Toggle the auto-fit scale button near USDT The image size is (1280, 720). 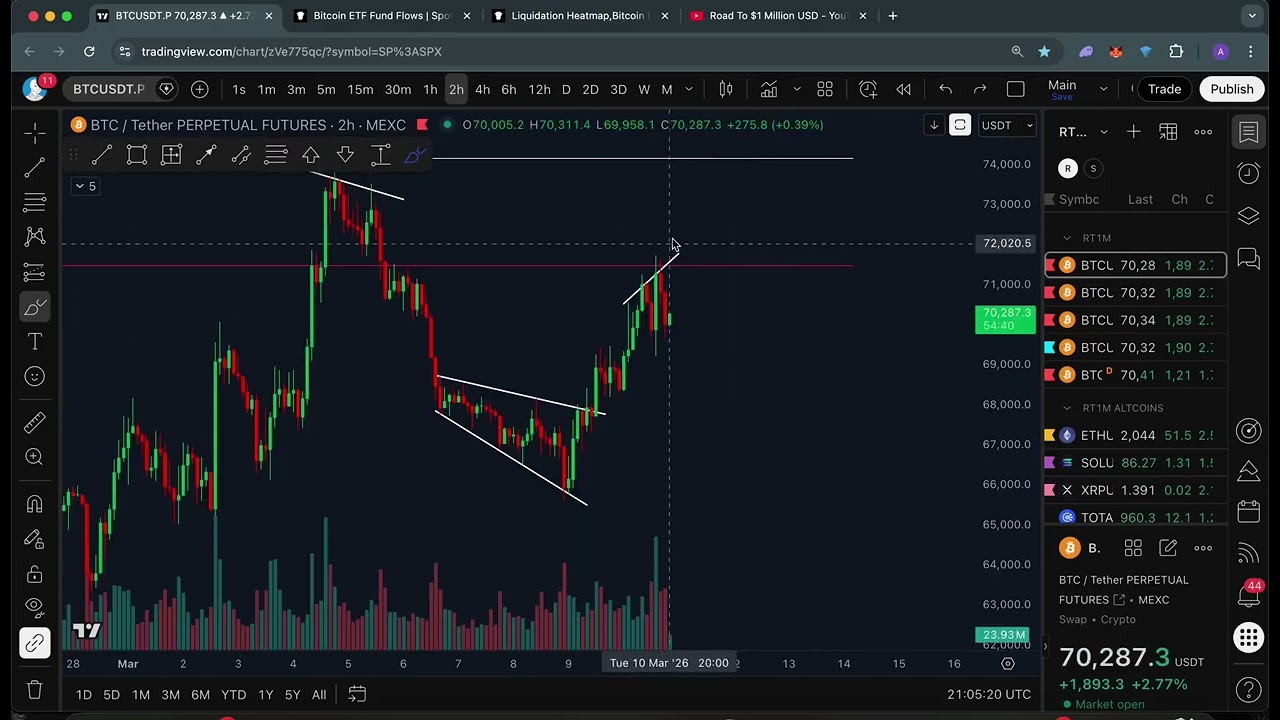(x=959, y=125)
